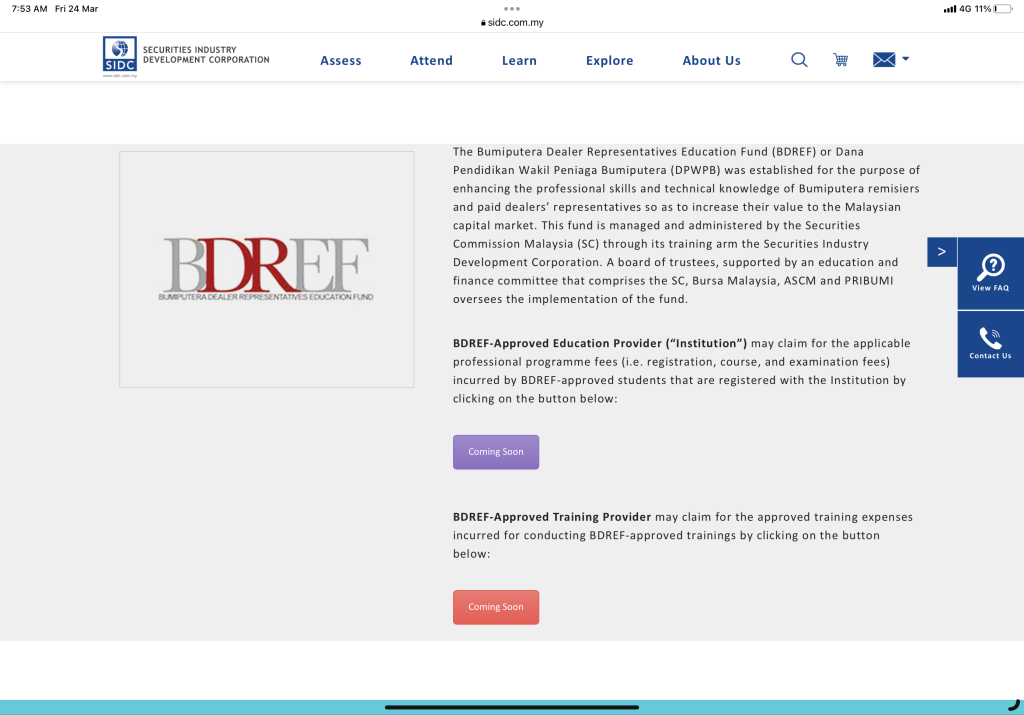Click the SIDC logo in the header
This screenshot has width=1024, height=715.
pos(120,56)
